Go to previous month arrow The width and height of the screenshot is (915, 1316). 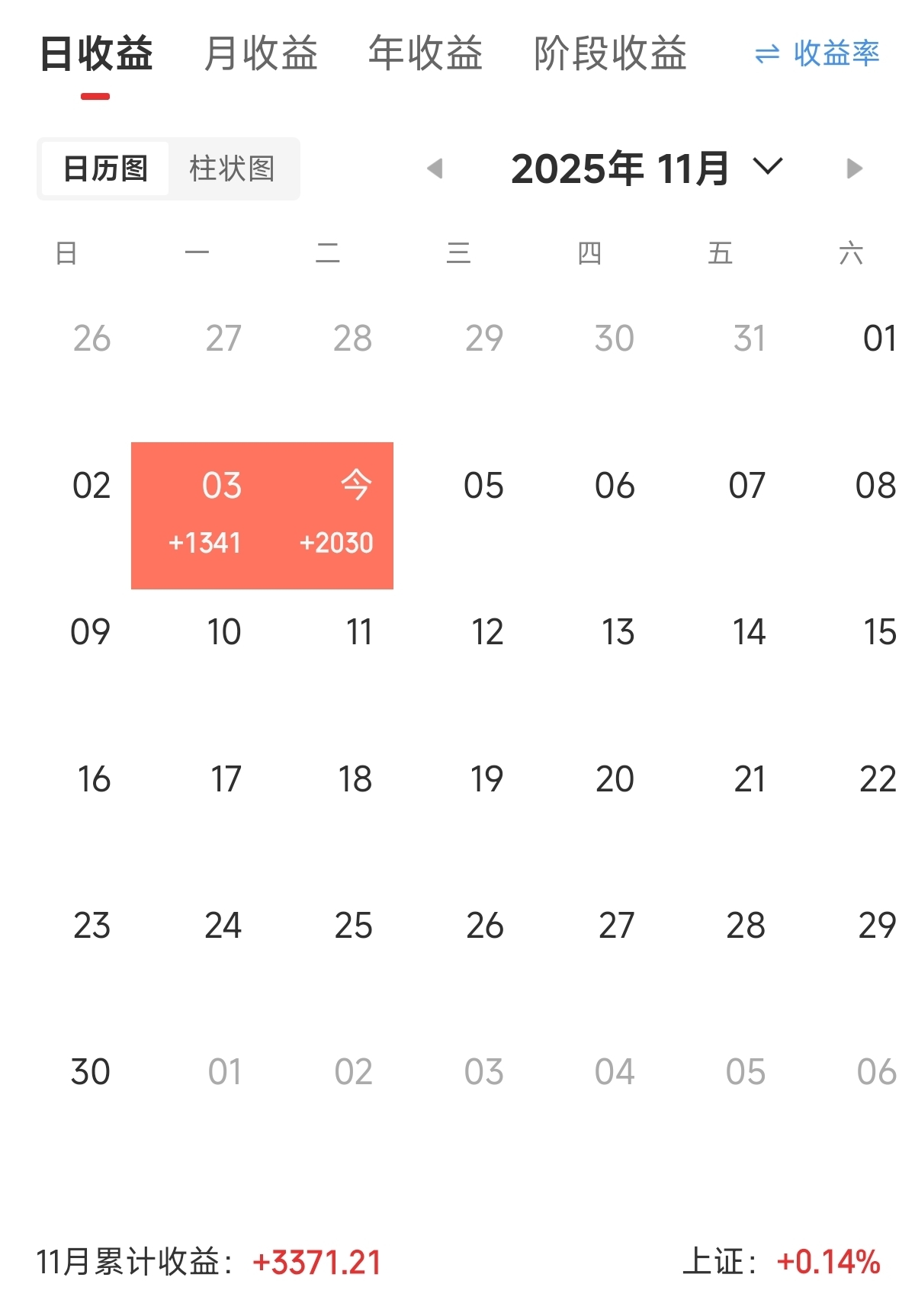[435, 169]
